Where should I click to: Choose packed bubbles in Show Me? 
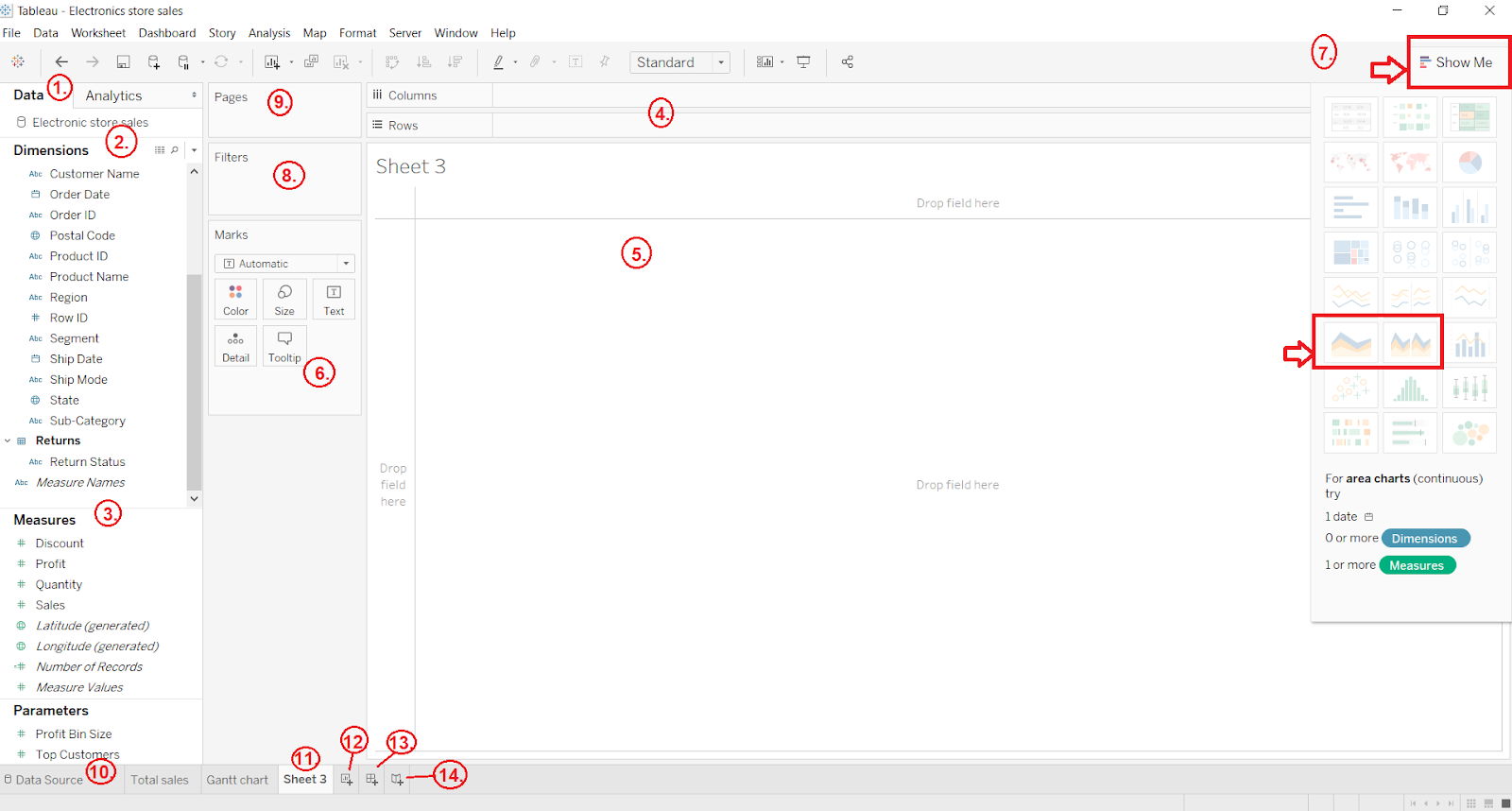tap(1469, 433)
